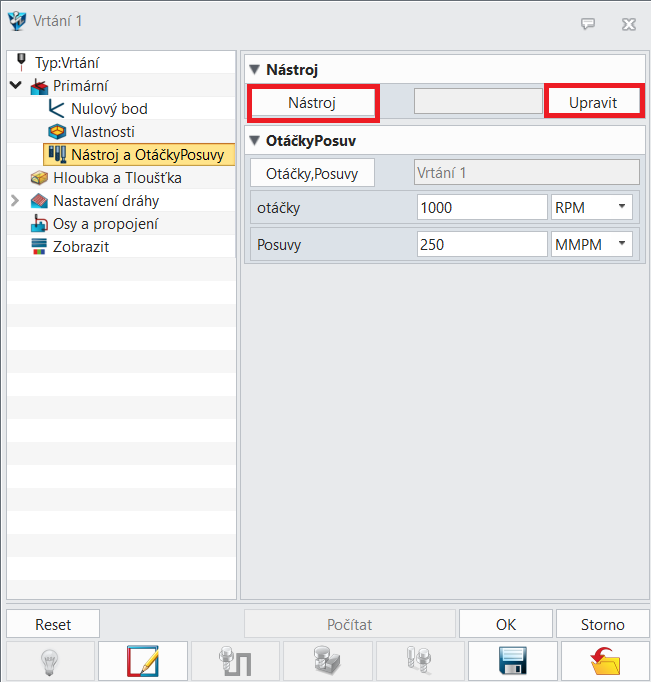
Task: Expand the Nastavení dráhy tree node
Action: point(15,201)
